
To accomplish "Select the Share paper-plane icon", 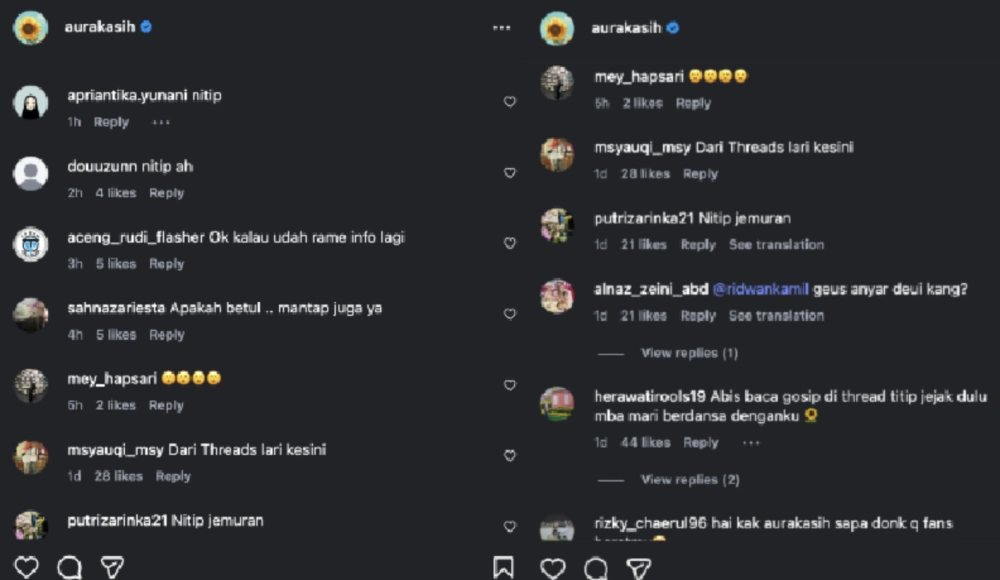I will click(110, 566).
